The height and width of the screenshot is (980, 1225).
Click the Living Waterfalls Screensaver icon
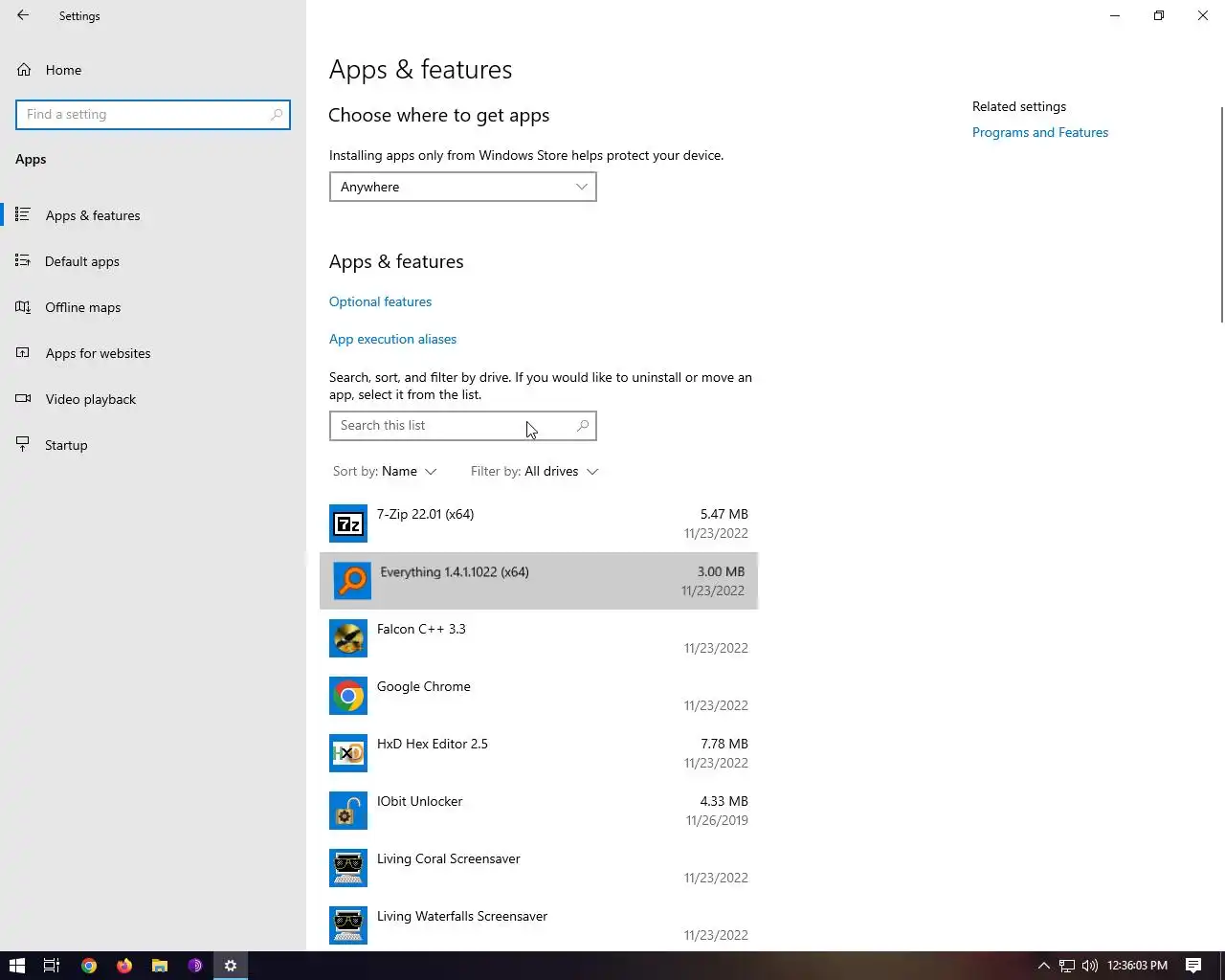(x=348, y=925)
